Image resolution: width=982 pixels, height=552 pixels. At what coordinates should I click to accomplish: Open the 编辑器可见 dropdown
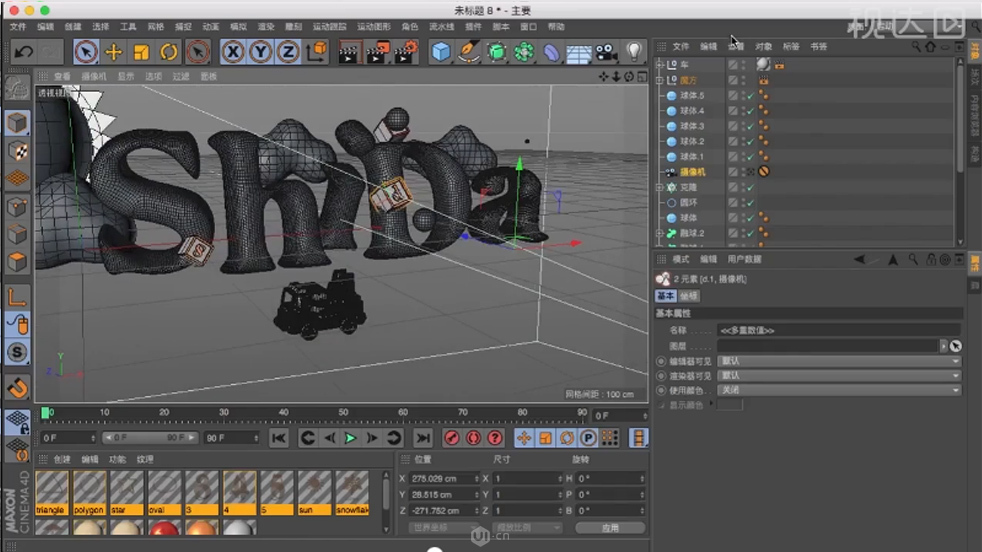839,361
